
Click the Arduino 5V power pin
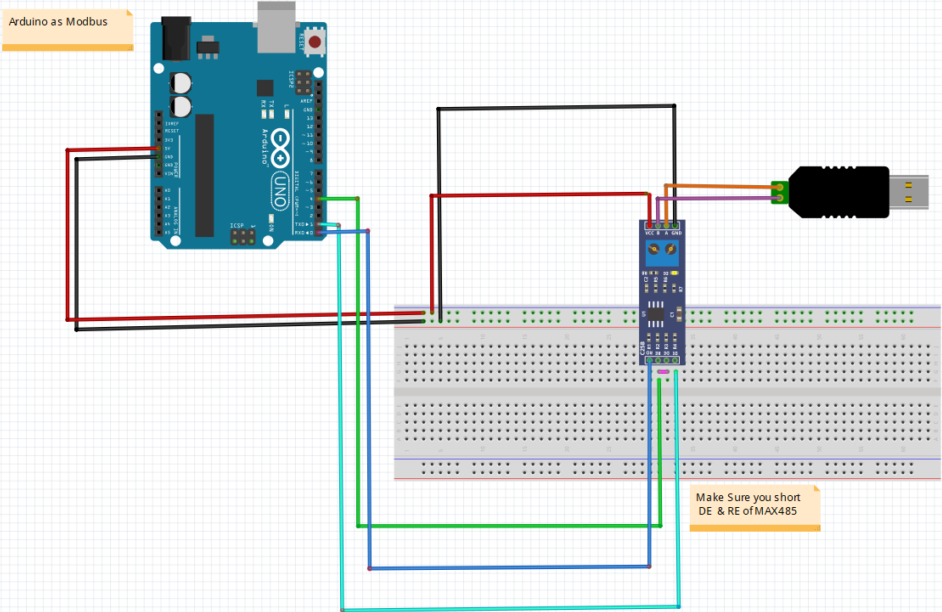[159, 148]
